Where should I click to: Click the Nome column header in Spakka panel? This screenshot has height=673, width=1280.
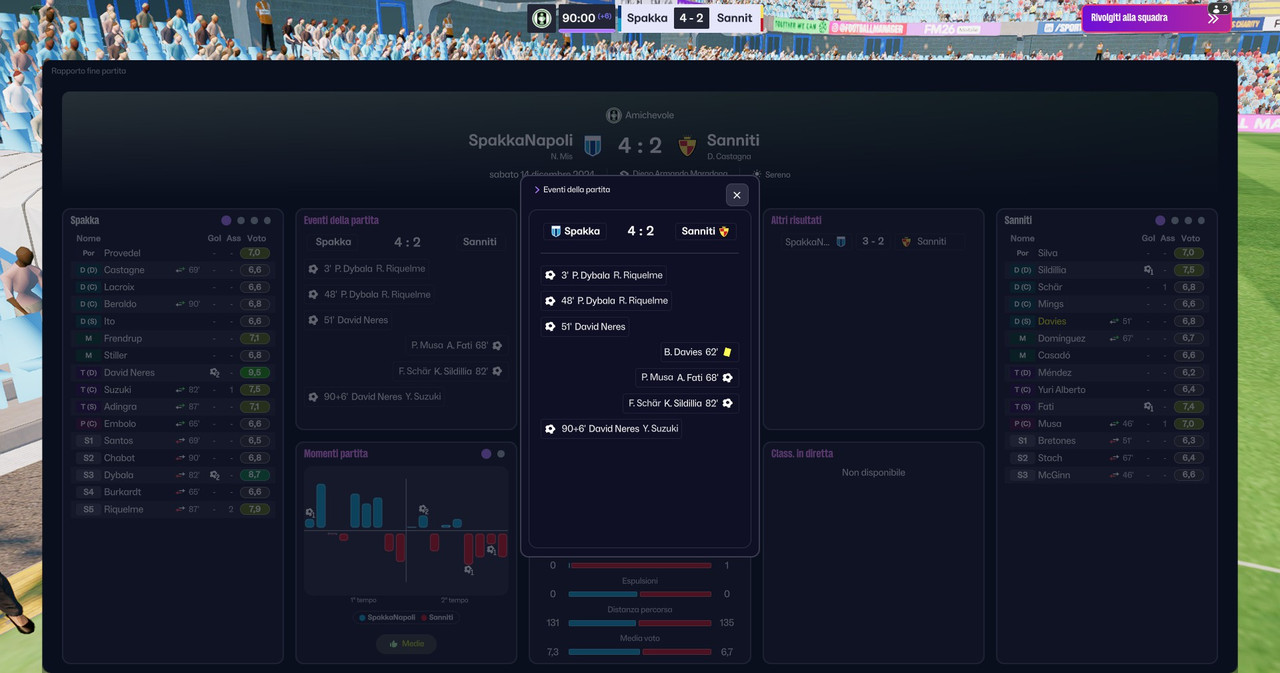89,239
